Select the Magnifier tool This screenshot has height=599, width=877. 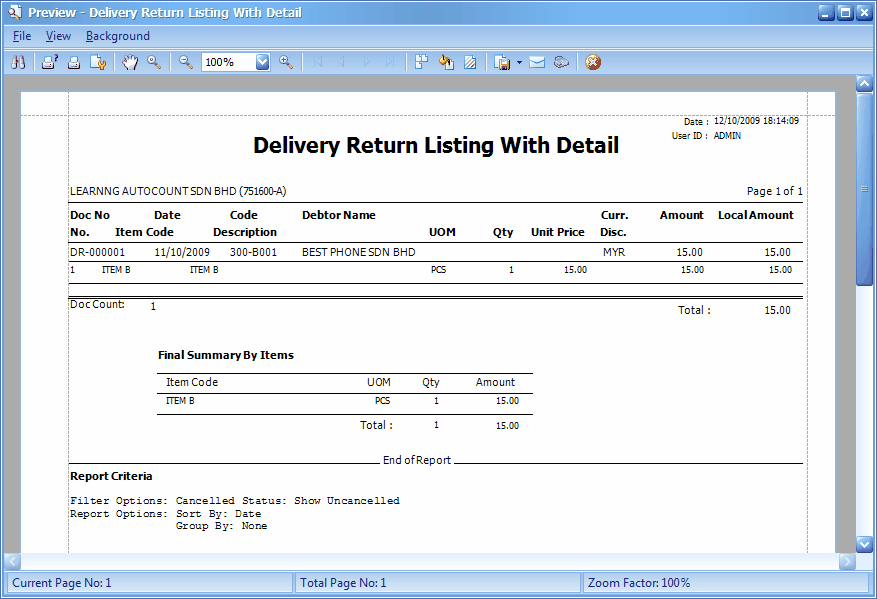coord(154,62)
